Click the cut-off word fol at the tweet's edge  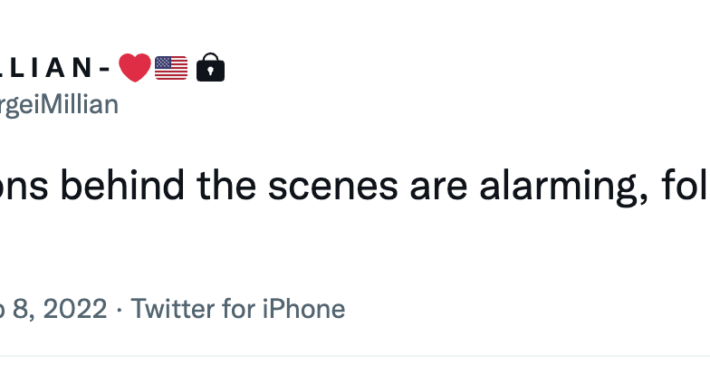[686, 185]
